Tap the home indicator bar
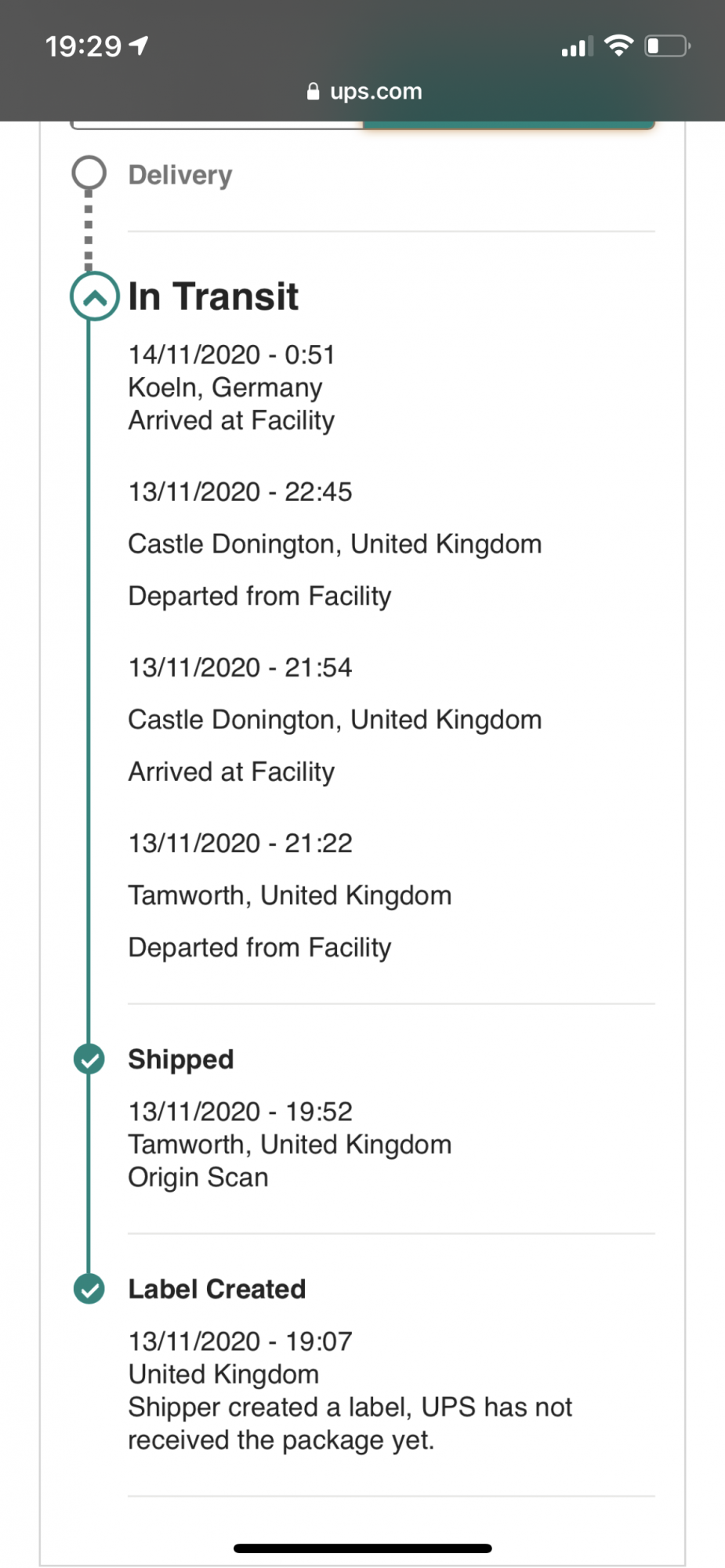 [x=362, y=1548]
